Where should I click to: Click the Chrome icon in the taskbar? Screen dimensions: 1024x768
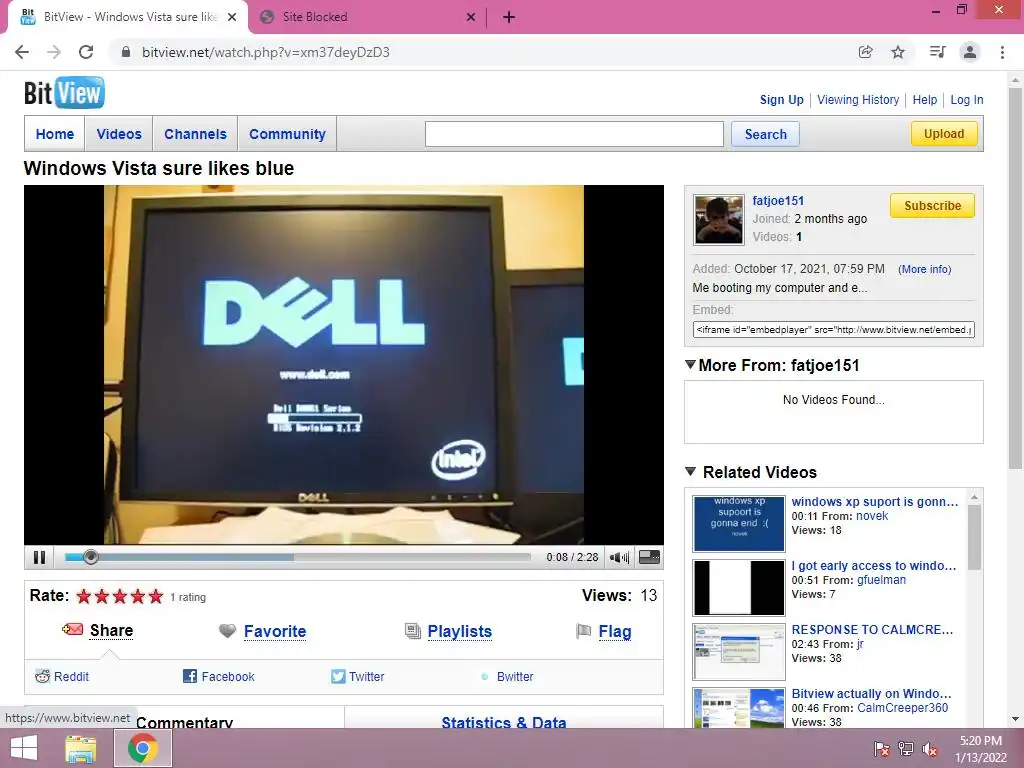143,748
